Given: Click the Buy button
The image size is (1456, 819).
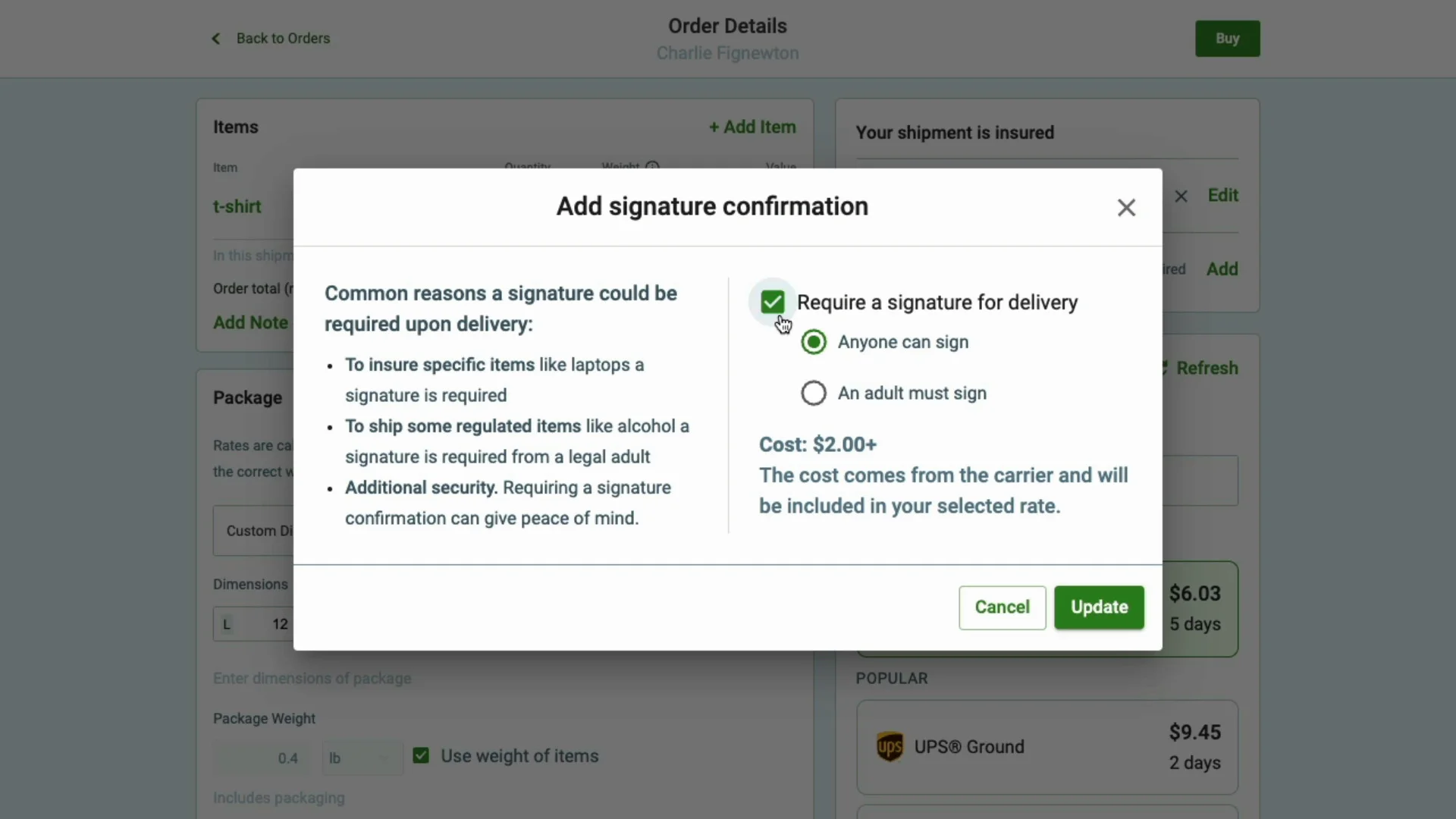Looking at the screenshot, I should coord(1227,39).
